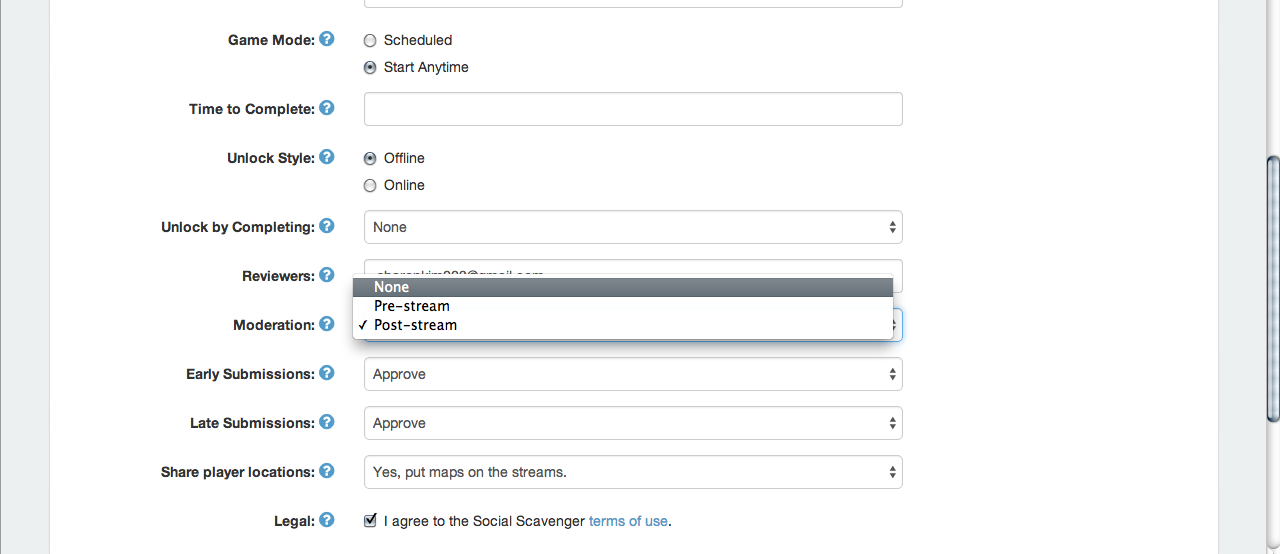Click Late Submissions help icon
1280x554 pixels.
327,422
